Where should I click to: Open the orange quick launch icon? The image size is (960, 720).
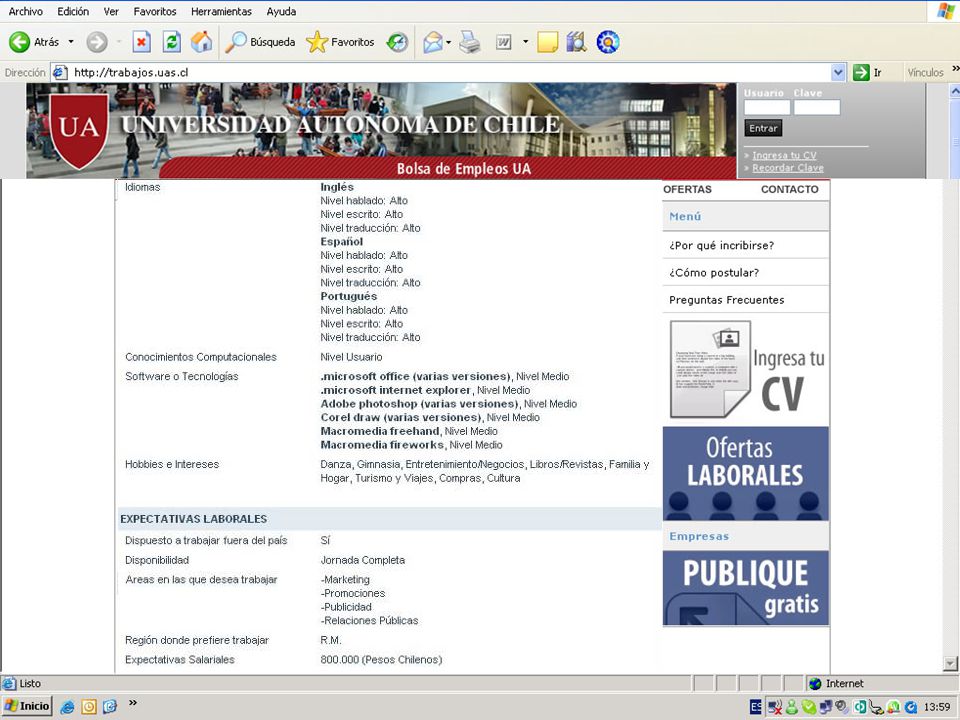click(89, 707)
